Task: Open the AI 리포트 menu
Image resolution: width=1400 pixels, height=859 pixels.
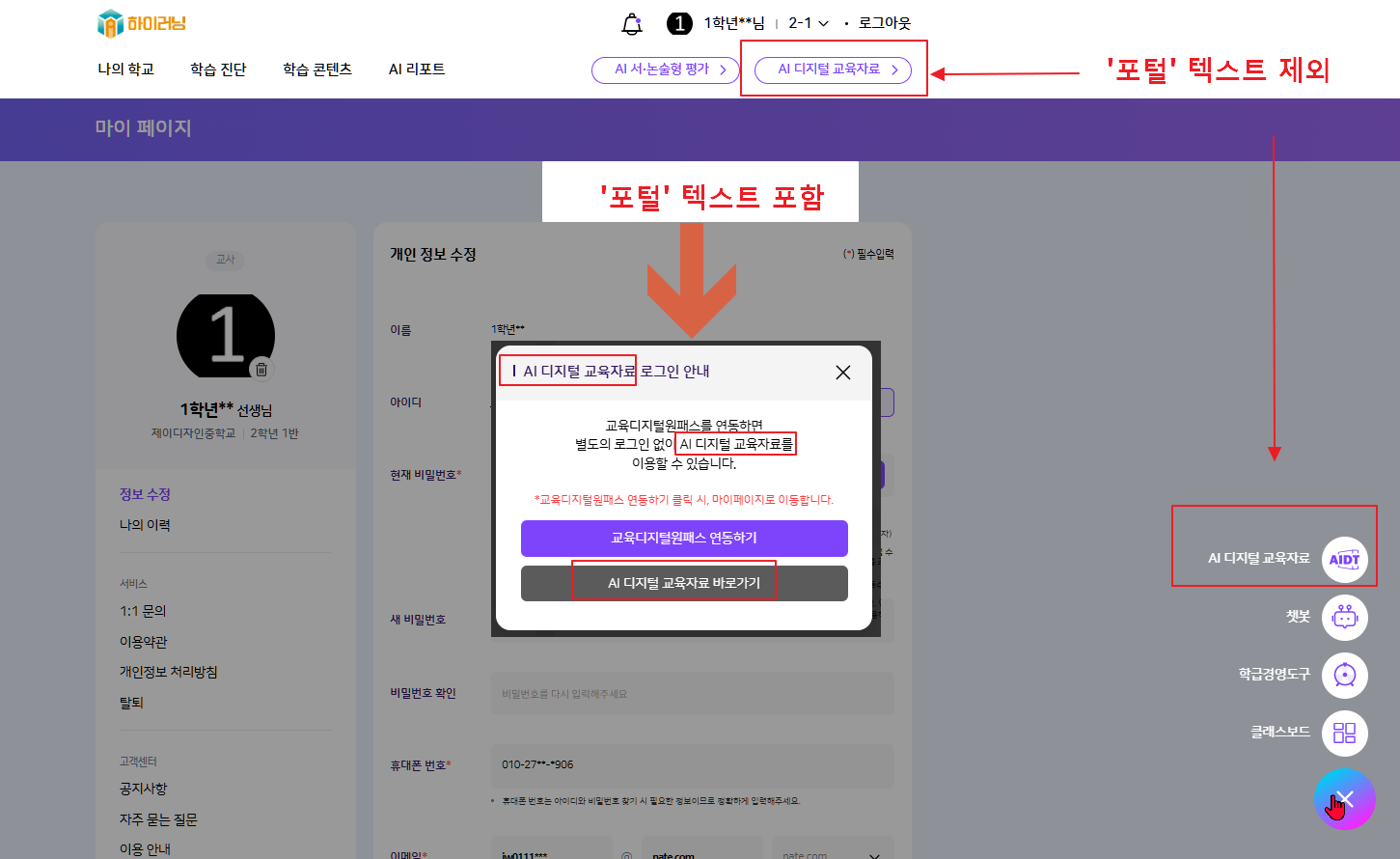Action: tap(417, 69)
